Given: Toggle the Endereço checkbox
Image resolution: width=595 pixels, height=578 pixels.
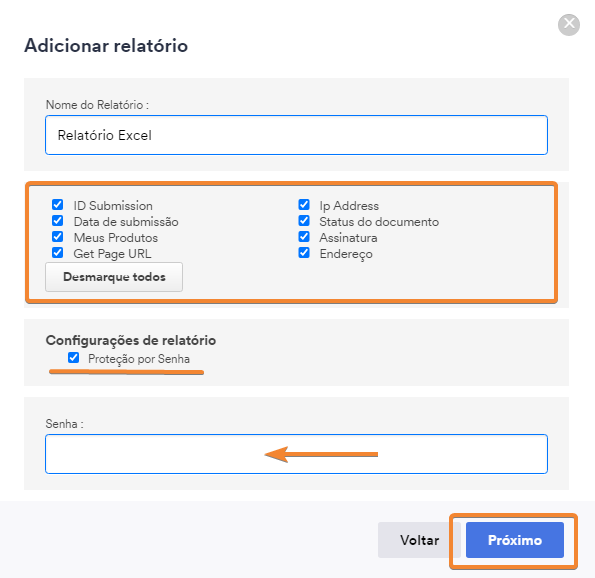Looking at the screenshot, I should [x=304, y=252].
